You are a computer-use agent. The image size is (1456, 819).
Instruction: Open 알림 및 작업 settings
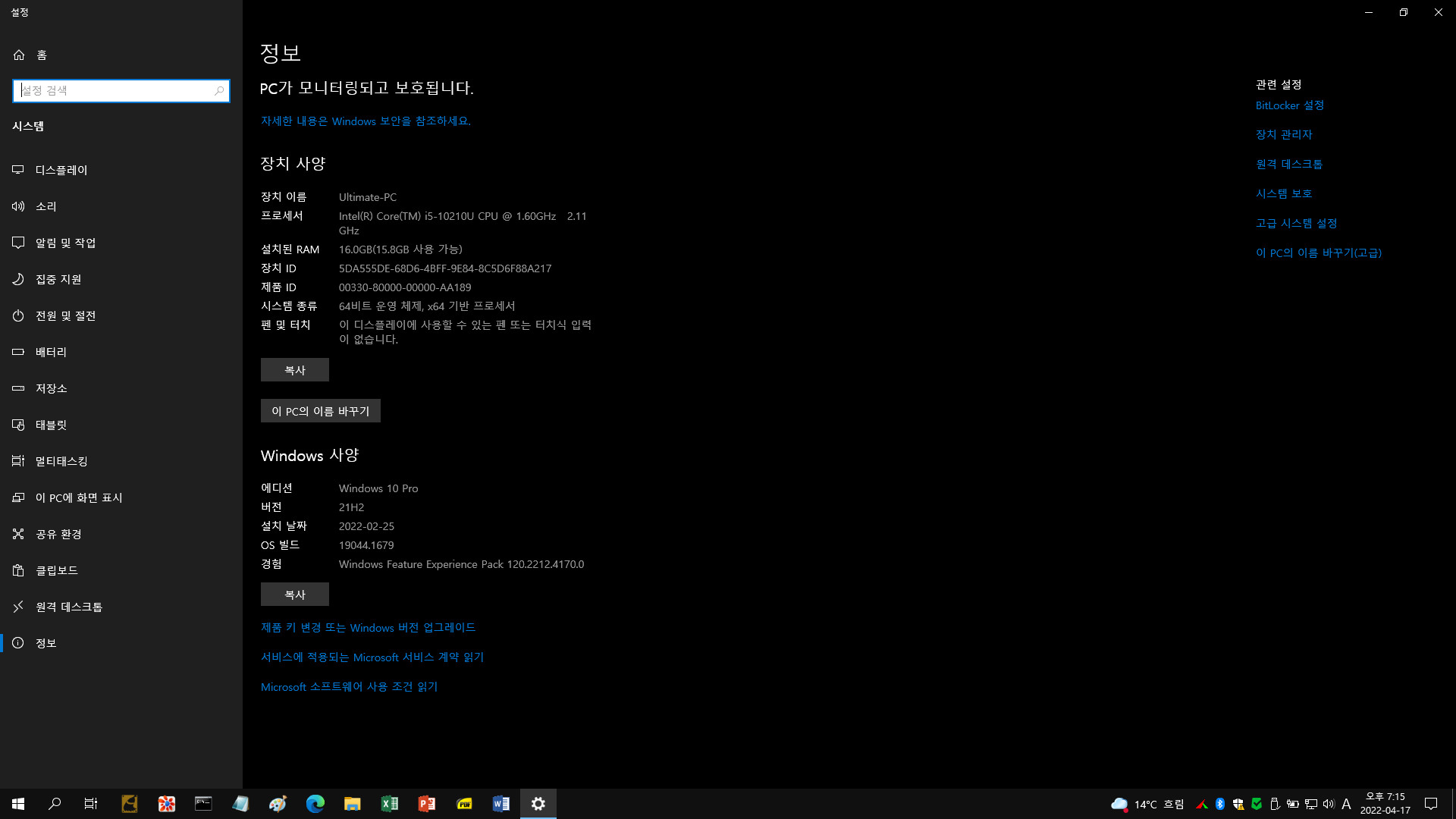click(121, 243)
